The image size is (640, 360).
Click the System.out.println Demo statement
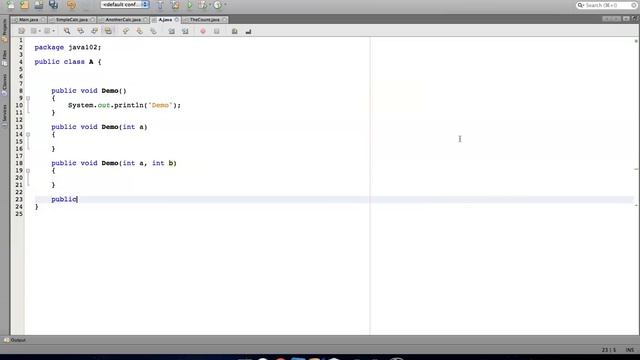[x=124, y=105]
